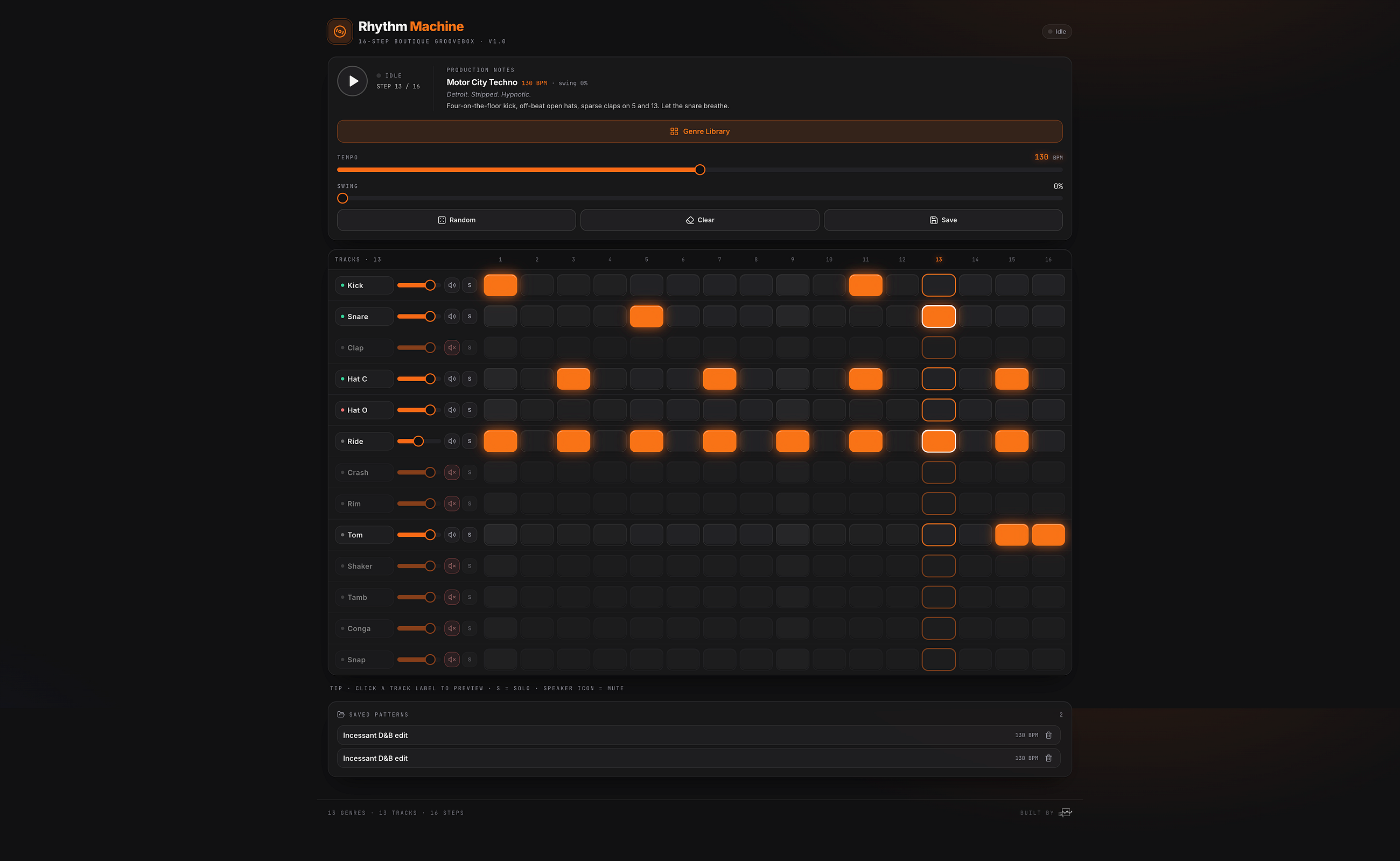Screen dimensions: 1400x861
Task: Enable Hat O step 1 pad
Action: (x=500, y=410)
